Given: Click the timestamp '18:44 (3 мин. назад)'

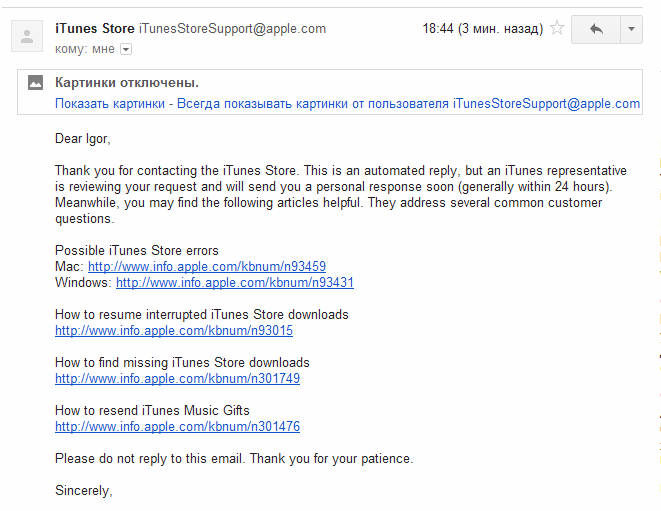Looking at the screenshot, I should [483, 29].
